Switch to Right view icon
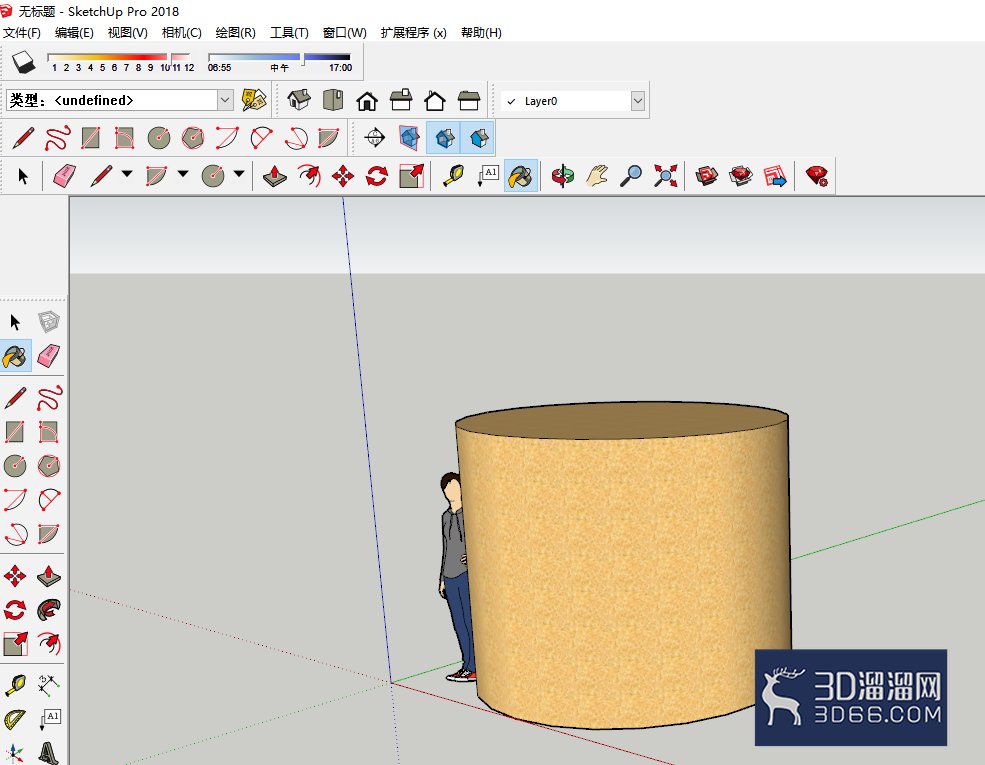This screenshot has width=985, height=765. 401,100
